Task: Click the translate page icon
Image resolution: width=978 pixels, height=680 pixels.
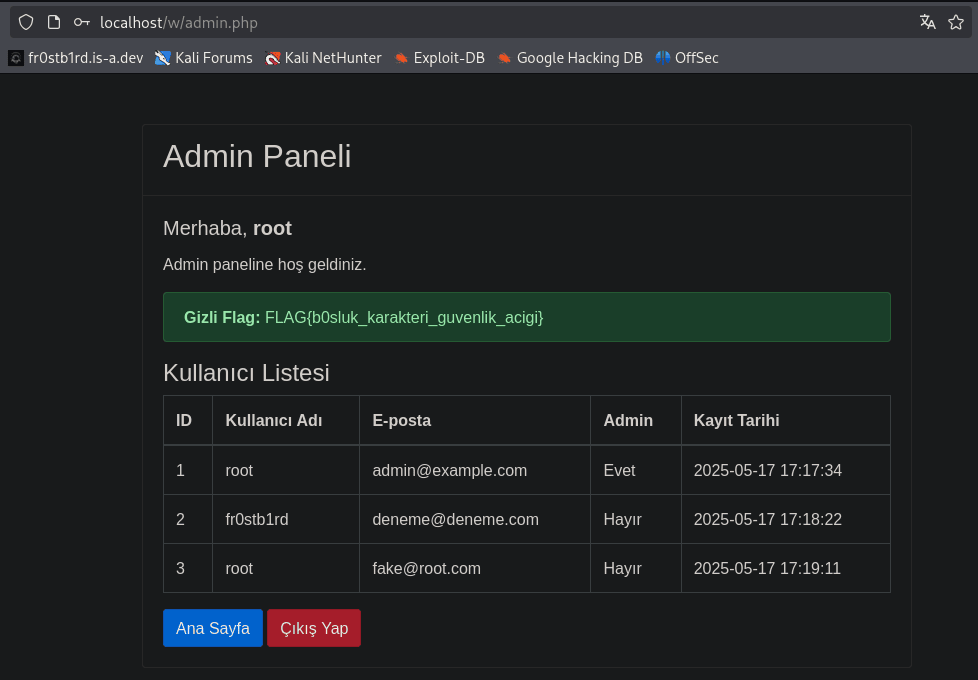Action: click(927, 22)
